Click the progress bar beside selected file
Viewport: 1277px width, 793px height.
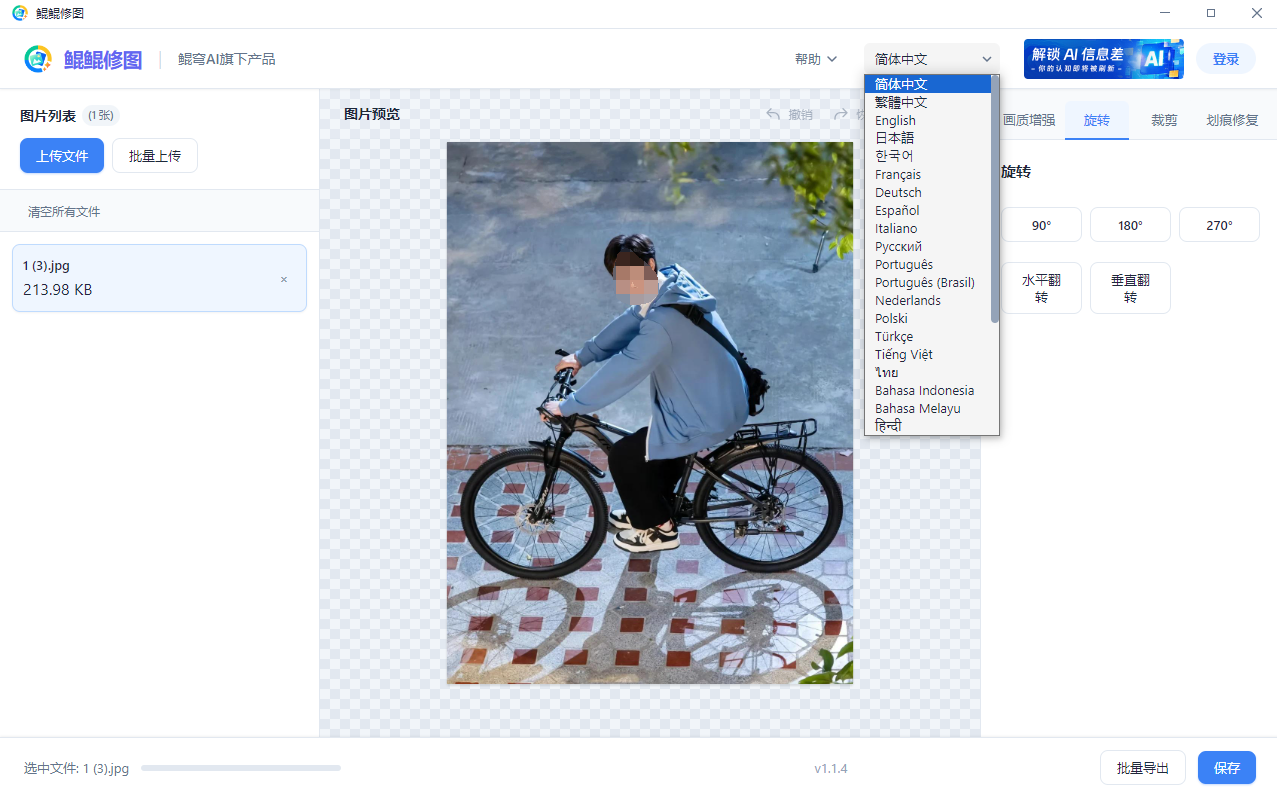(x=240, y=768)
